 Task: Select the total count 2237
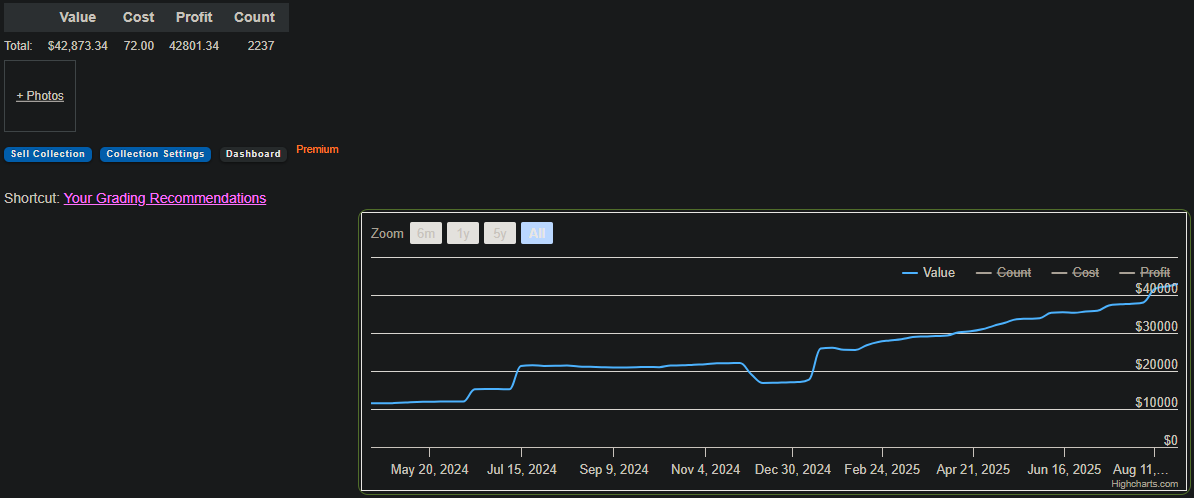pyautogui.click(x=261, y=46)
